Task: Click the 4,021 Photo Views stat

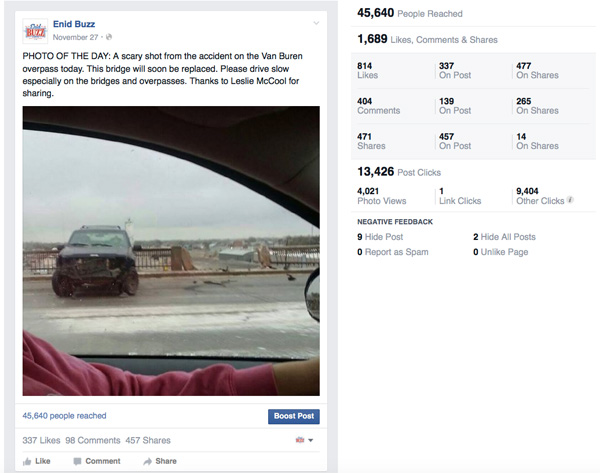Action: pos(380,195)
